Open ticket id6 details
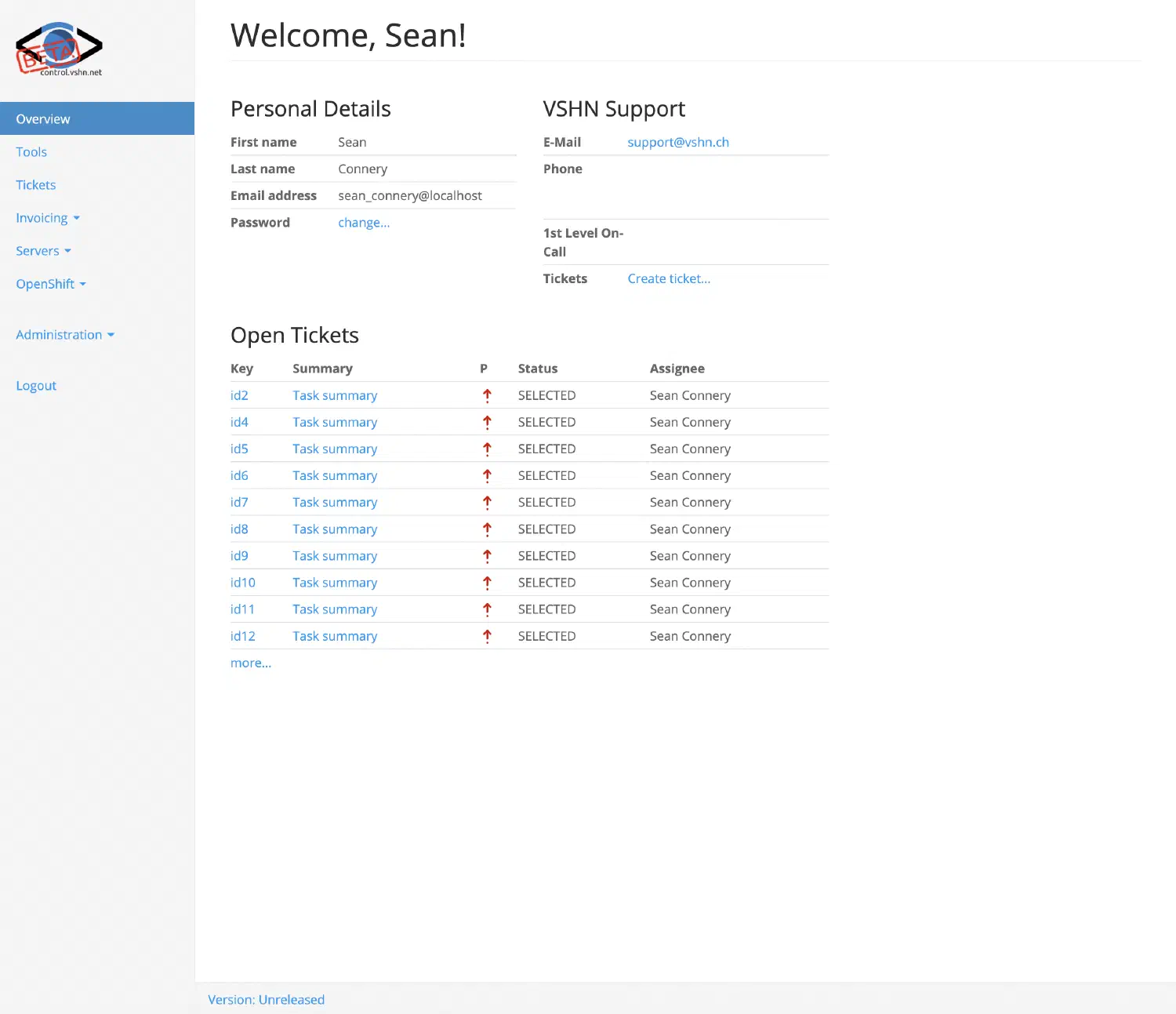The image size is (1176, 1014). 239,475
